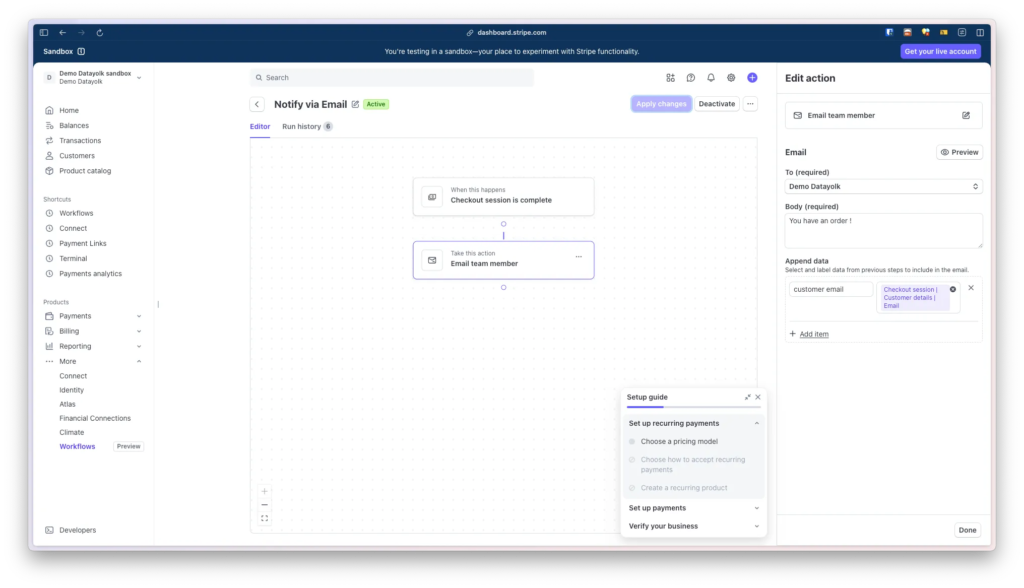Click the email Preview button
The height and width of the screenshot is (588, 1024).
pos(959,152)
